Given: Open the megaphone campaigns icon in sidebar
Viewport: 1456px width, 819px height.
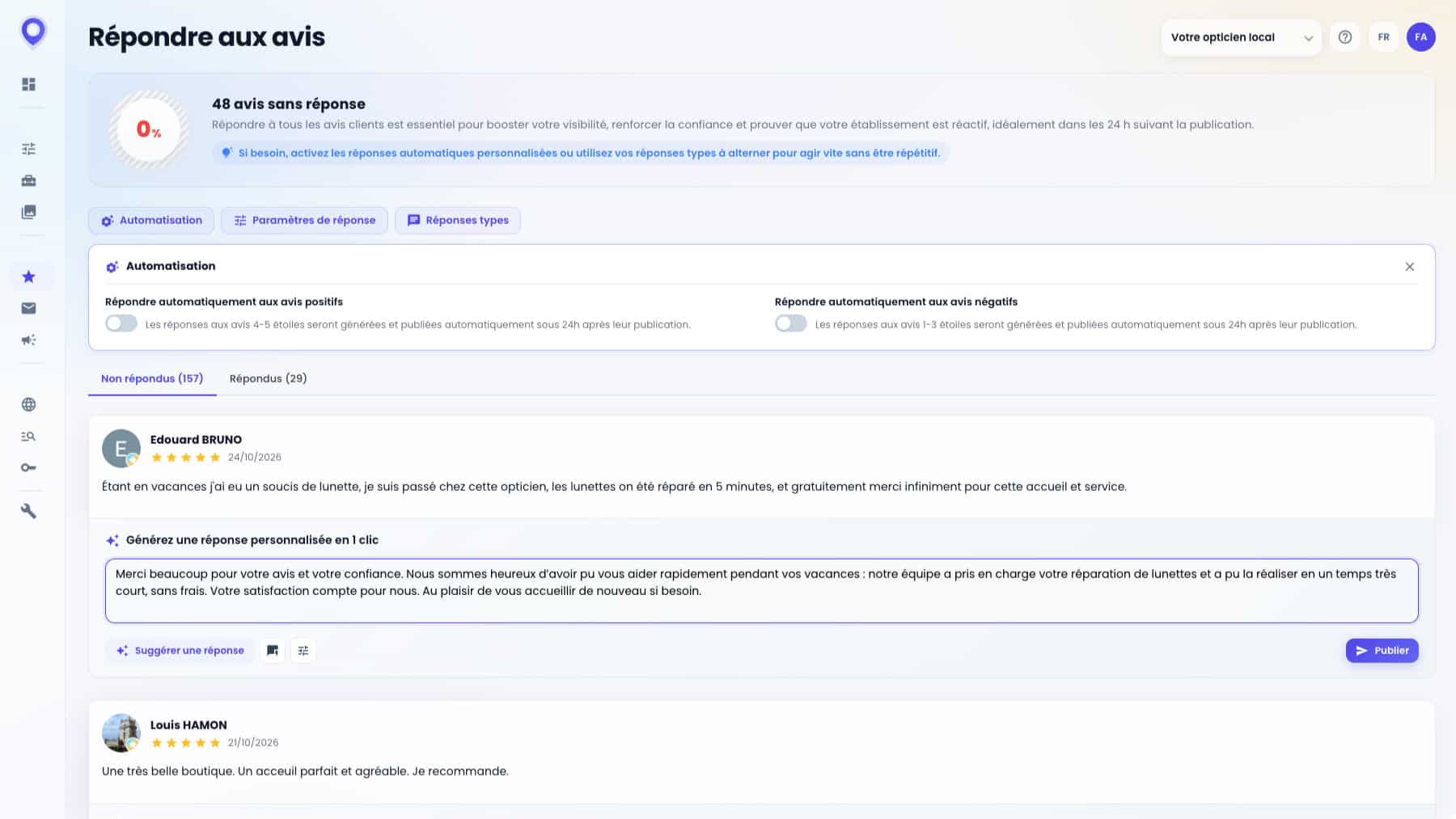Looking at the screenshot, I should tap(29, 340).
